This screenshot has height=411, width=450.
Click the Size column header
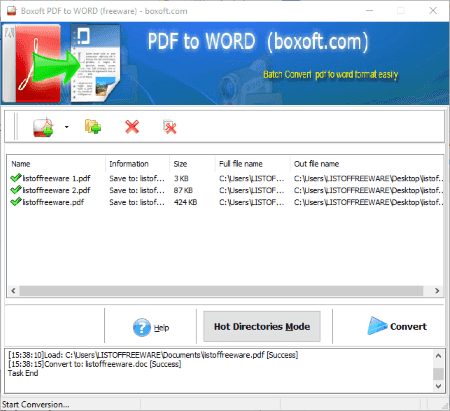point(192,164)
